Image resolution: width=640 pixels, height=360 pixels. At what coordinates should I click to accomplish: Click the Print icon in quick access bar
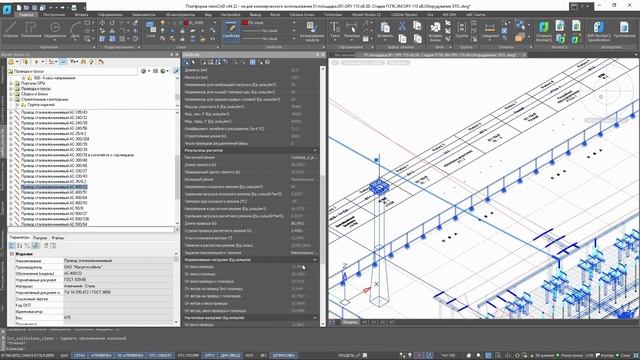[x=74, y=7]
